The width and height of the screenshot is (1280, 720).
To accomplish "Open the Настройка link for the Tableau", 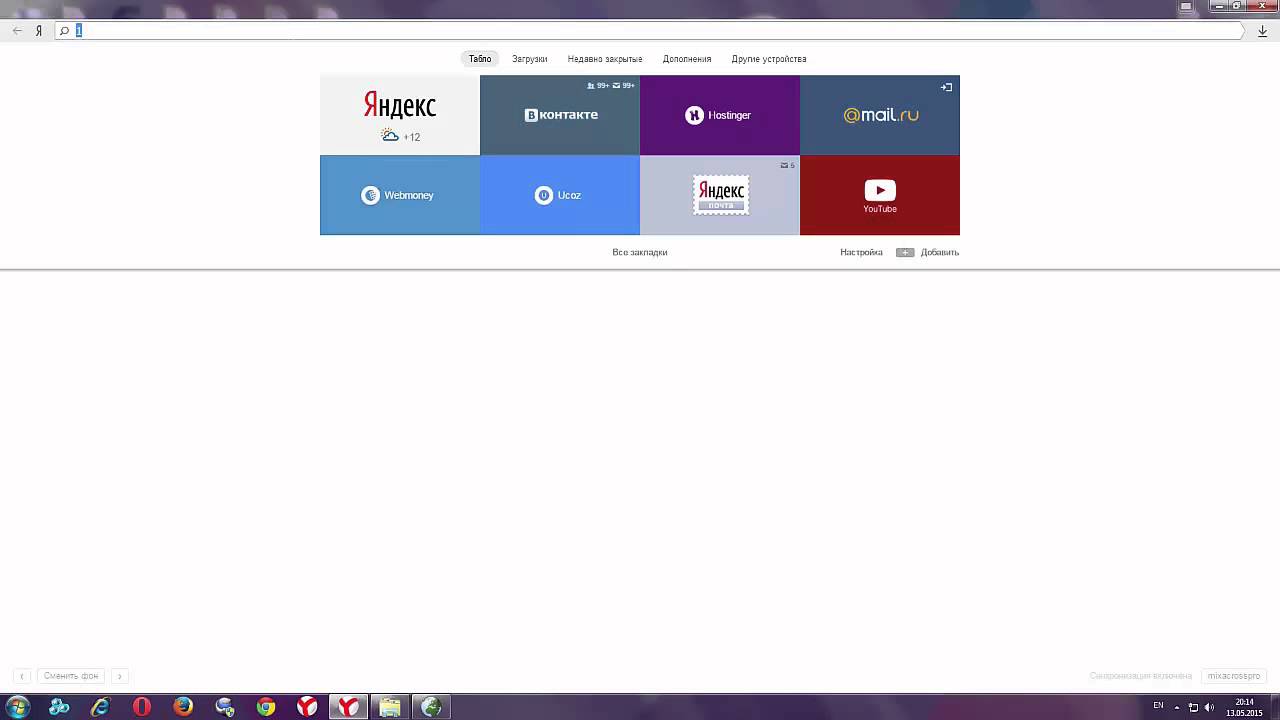I will (x=861, y=252).
